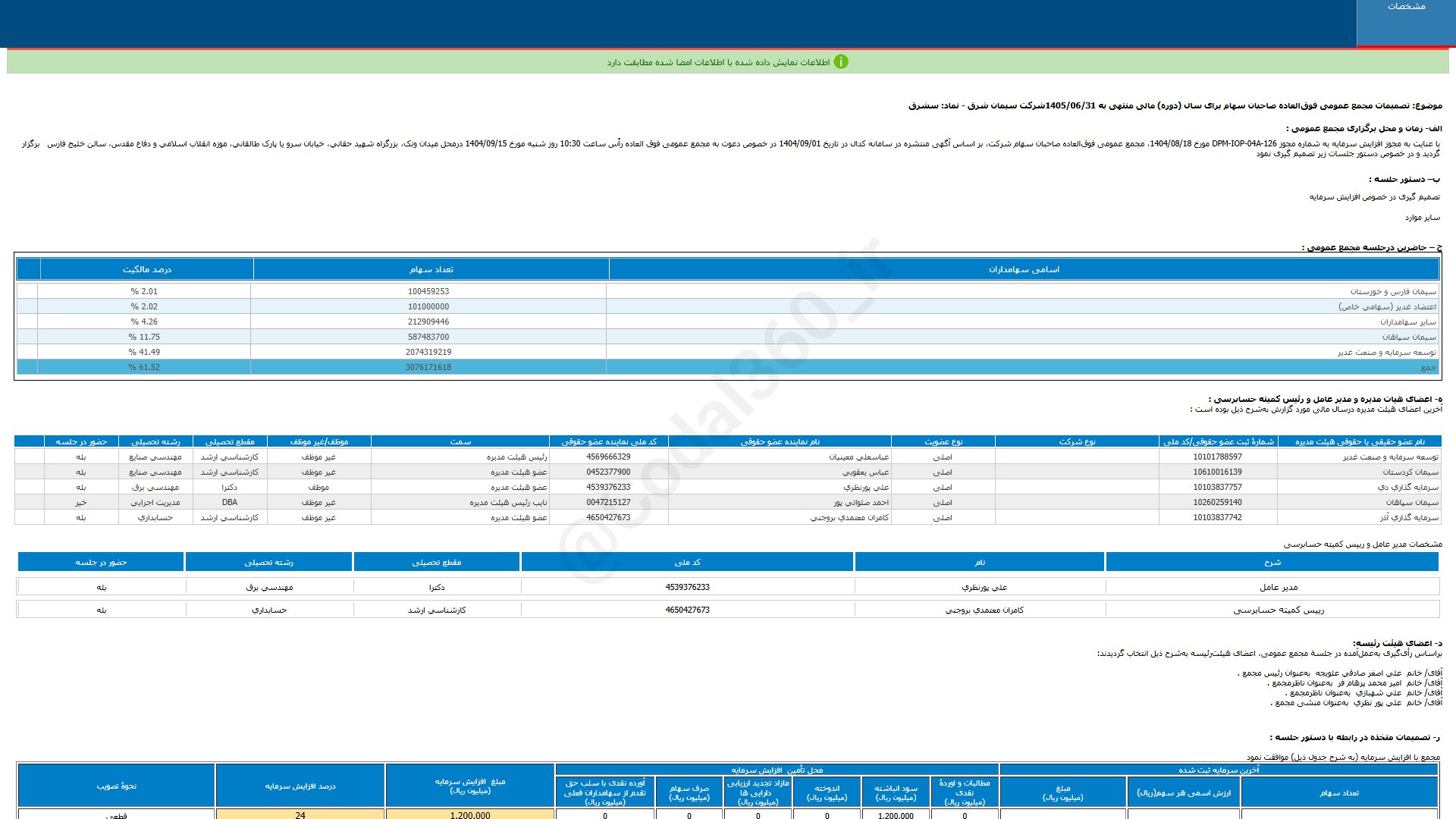Click national code 4569666329 cell

(608, 457)
